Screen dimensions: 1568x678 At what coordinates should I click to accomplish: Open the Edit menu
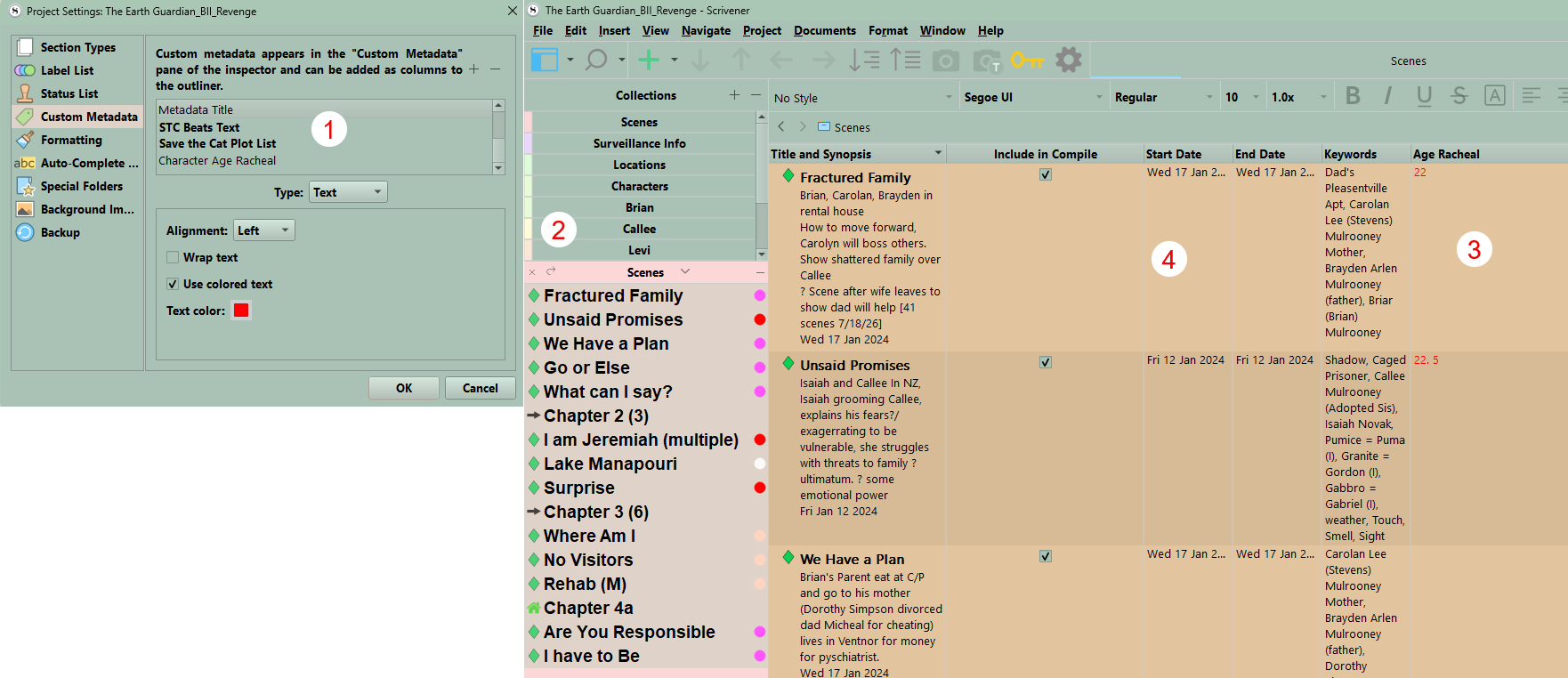(x=576, y=30)
